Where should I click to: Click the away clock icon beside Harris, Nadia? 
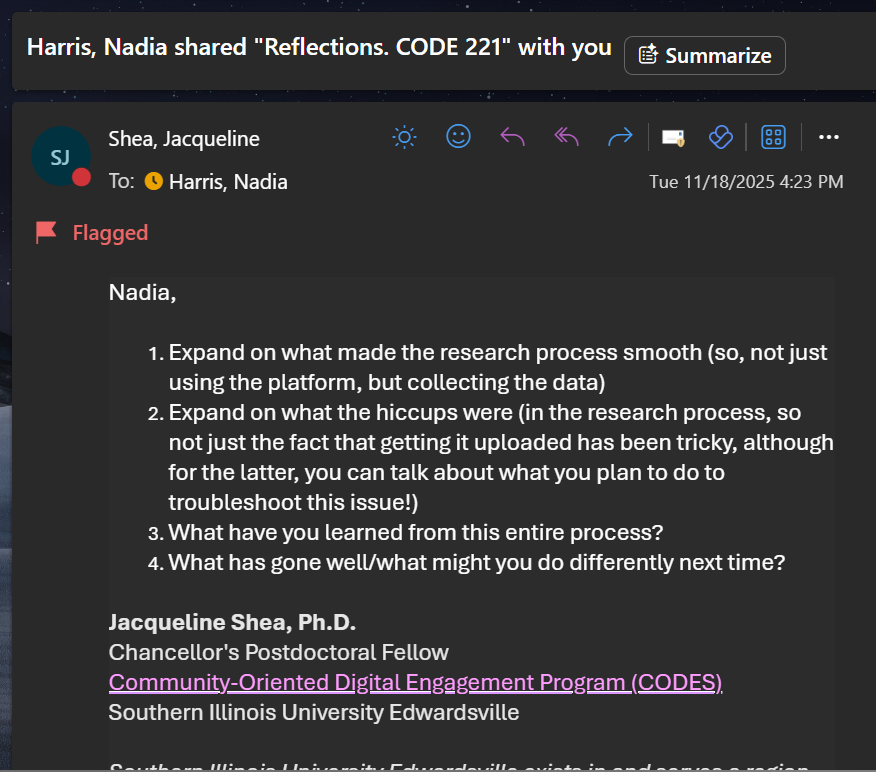[x=153, y=182]
